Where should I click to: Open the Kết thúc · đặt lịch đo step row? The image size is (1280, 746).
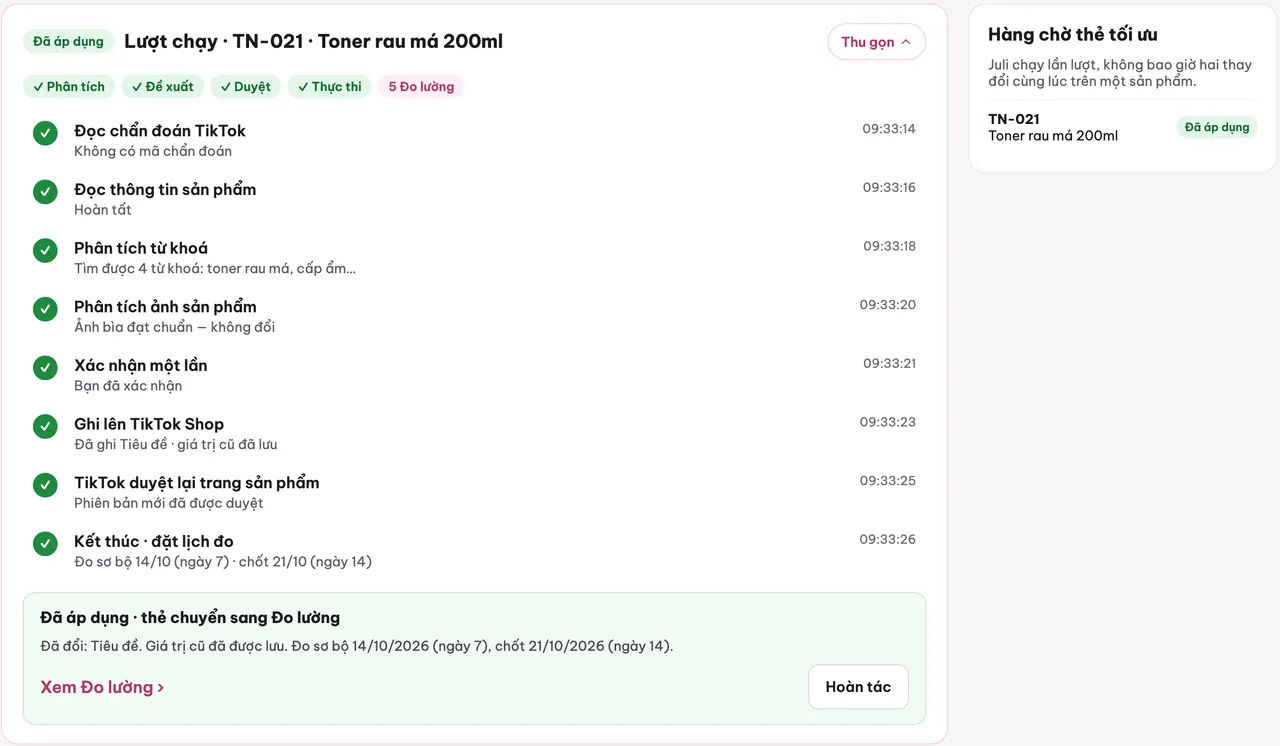click(x=475, y=550)
